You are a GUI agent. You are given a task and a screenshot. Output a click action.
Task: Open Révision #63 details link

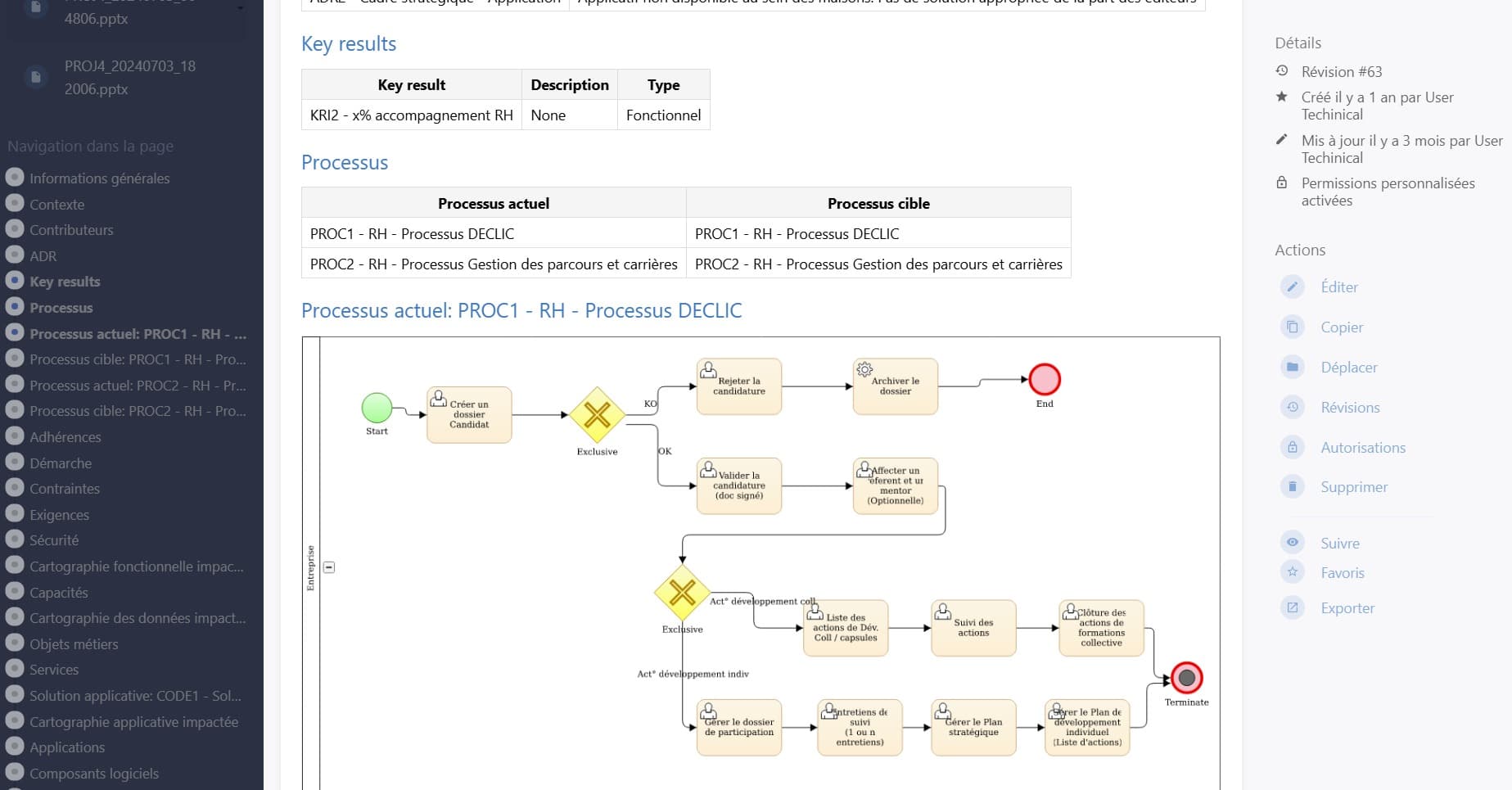coord(1341,72)
